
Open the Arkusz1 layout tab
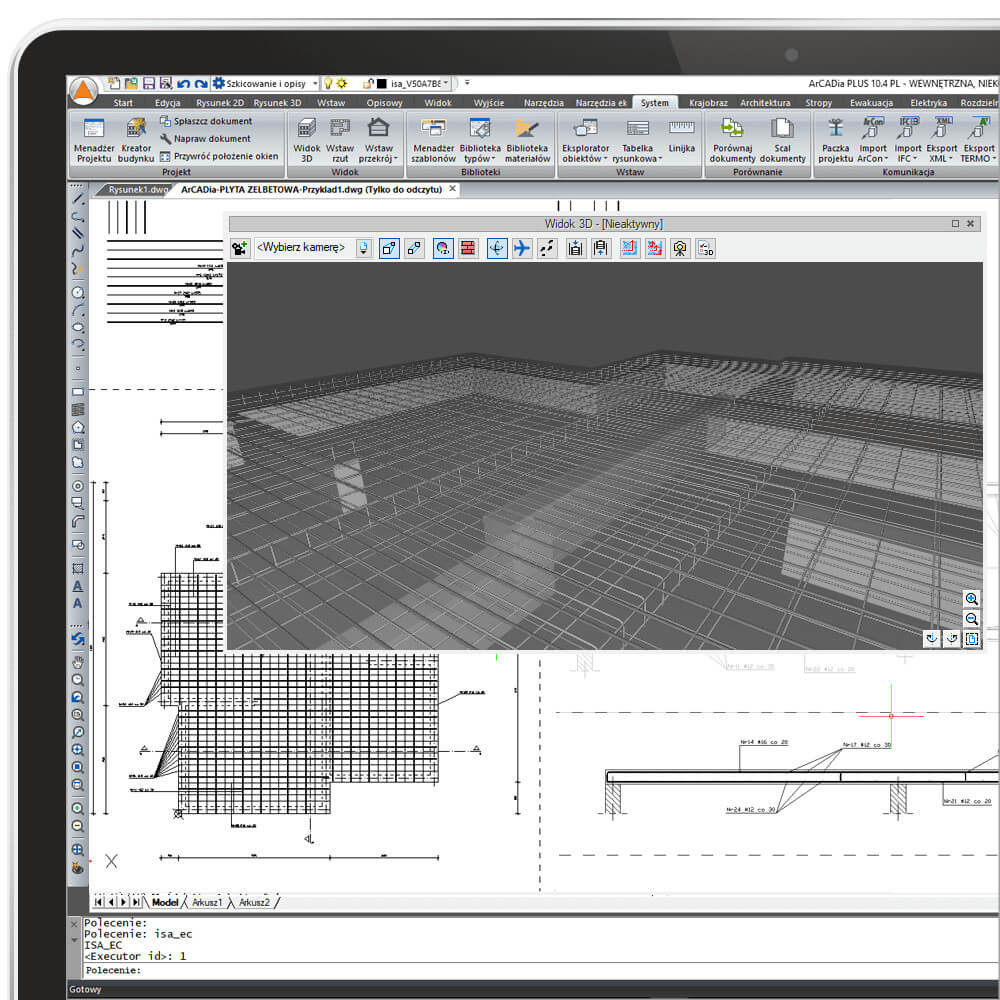pyautogui.click(x=207, y=902)
